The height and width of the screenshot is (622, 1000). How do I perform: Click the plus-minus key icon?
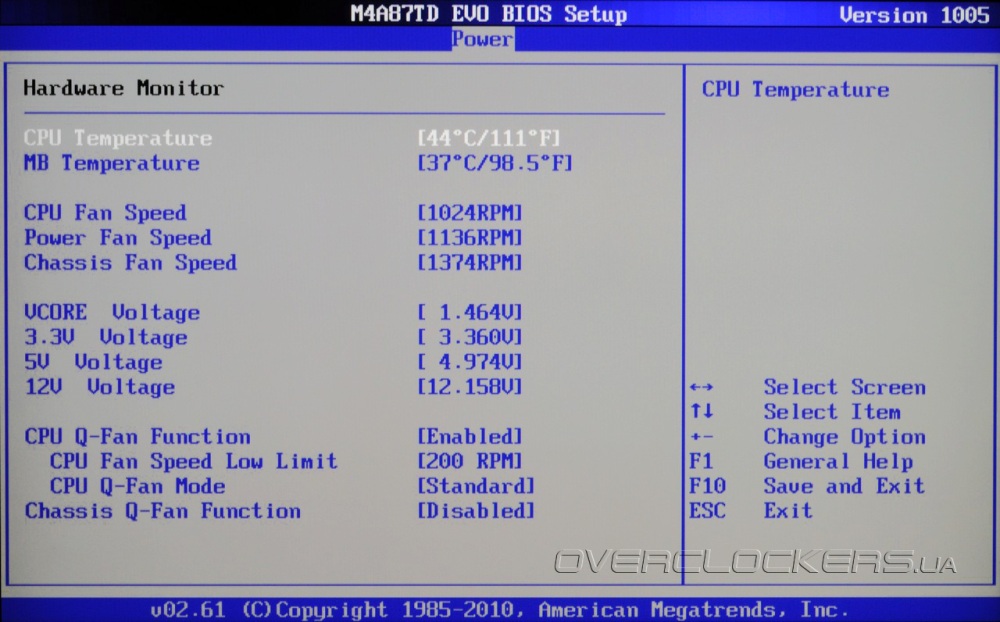pos(702,437)
